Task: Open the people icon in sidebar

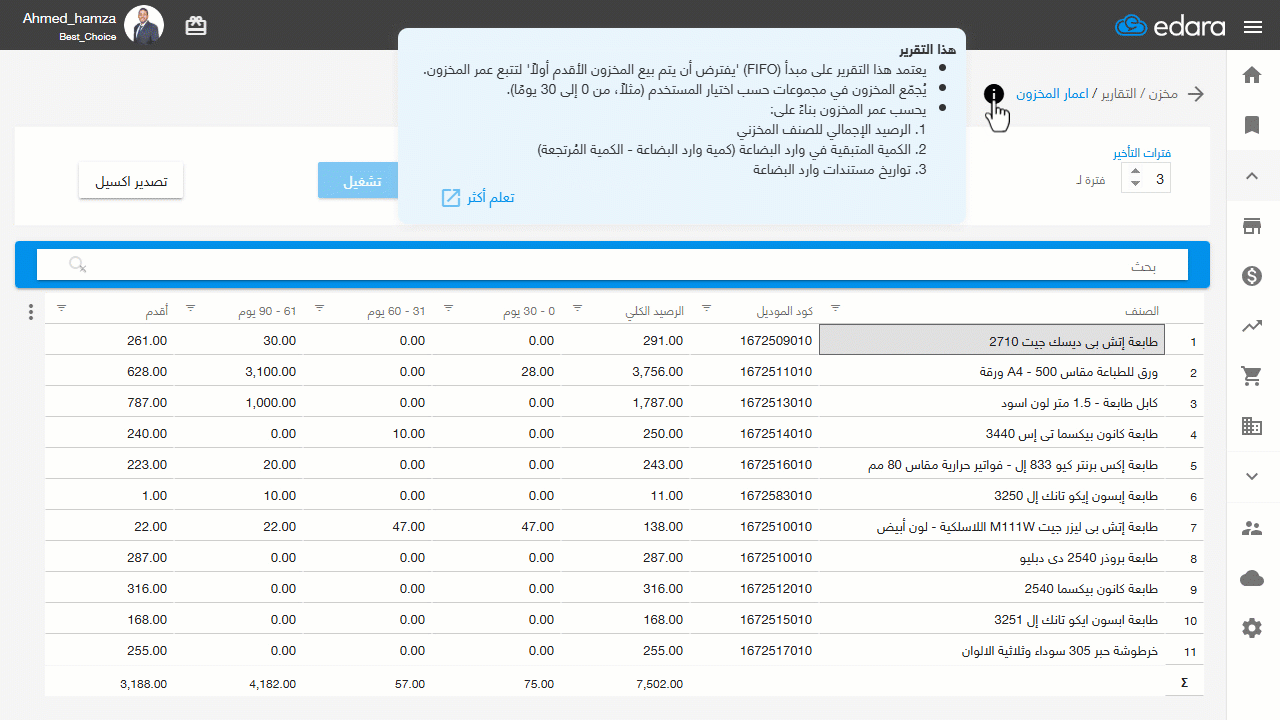Action: (x=1251, y=528)
